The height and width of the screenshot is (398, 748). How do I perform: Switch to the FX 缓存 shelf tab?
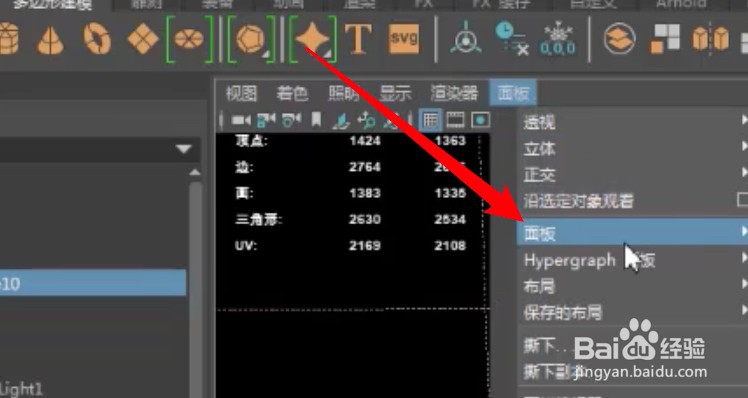502,4
